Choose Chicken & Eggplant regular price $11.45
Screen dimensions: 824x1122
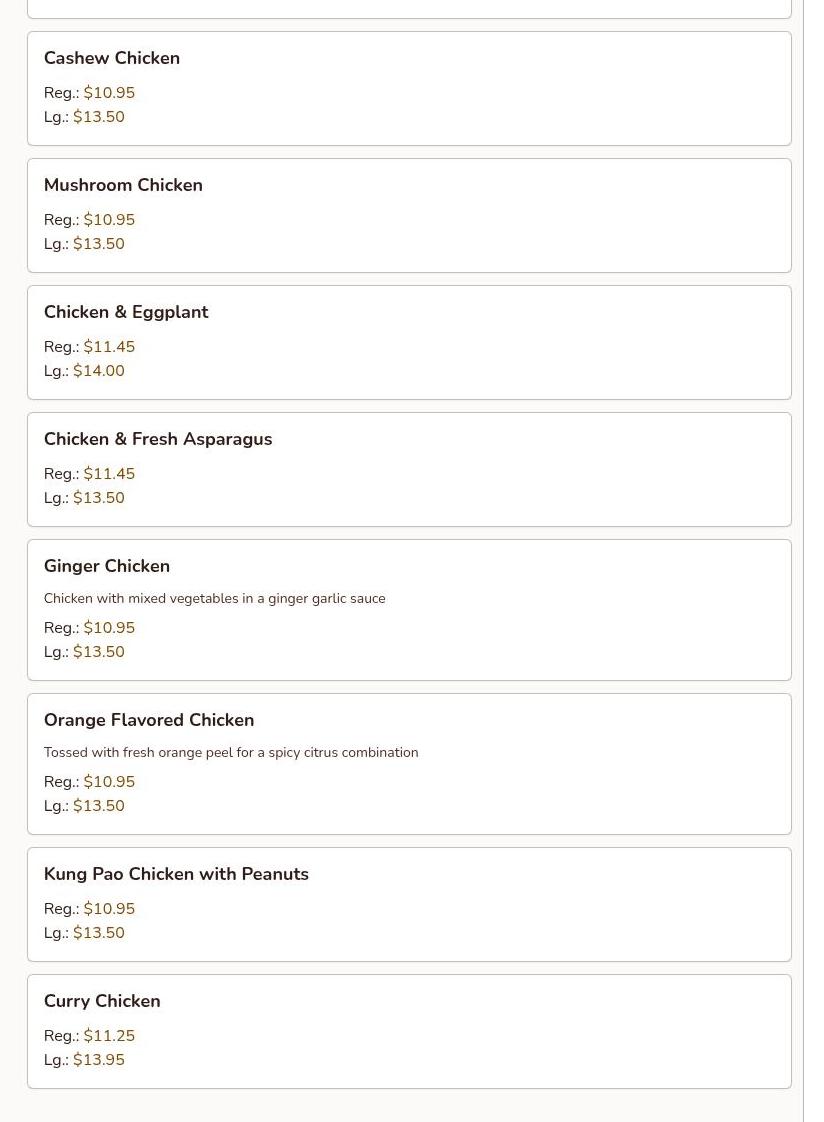(x=109, y=347)
